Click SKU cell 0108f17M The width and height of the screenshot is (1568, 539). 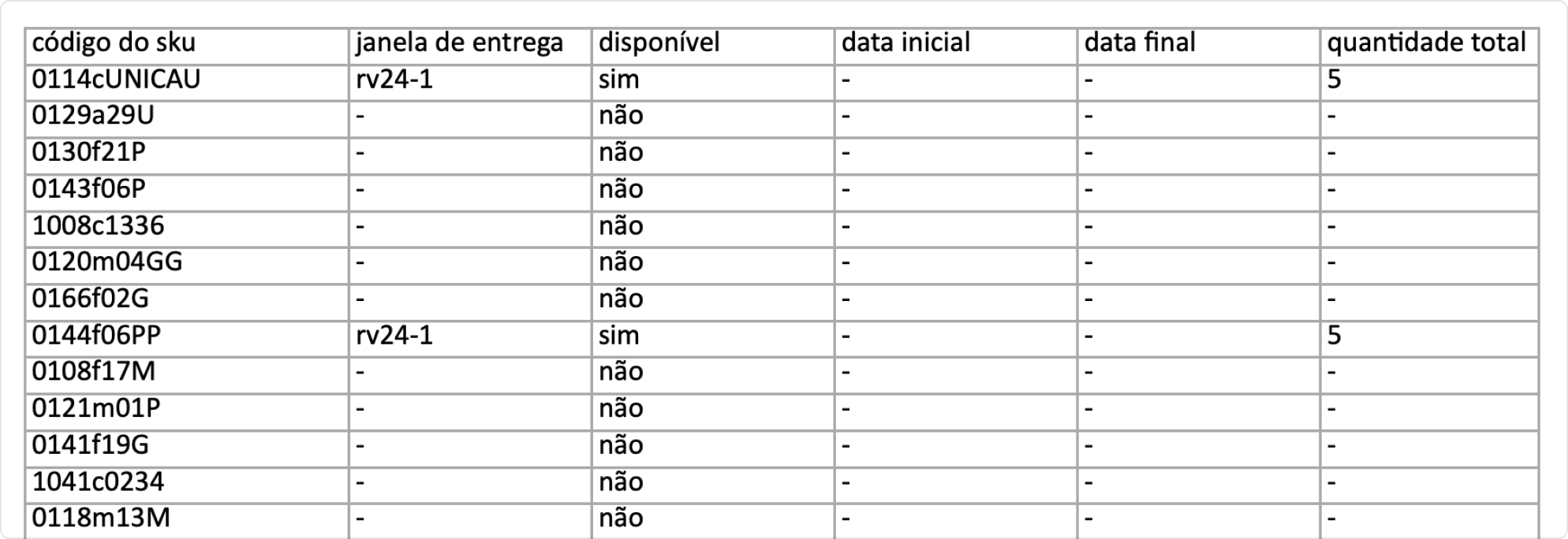click(93, 371)
